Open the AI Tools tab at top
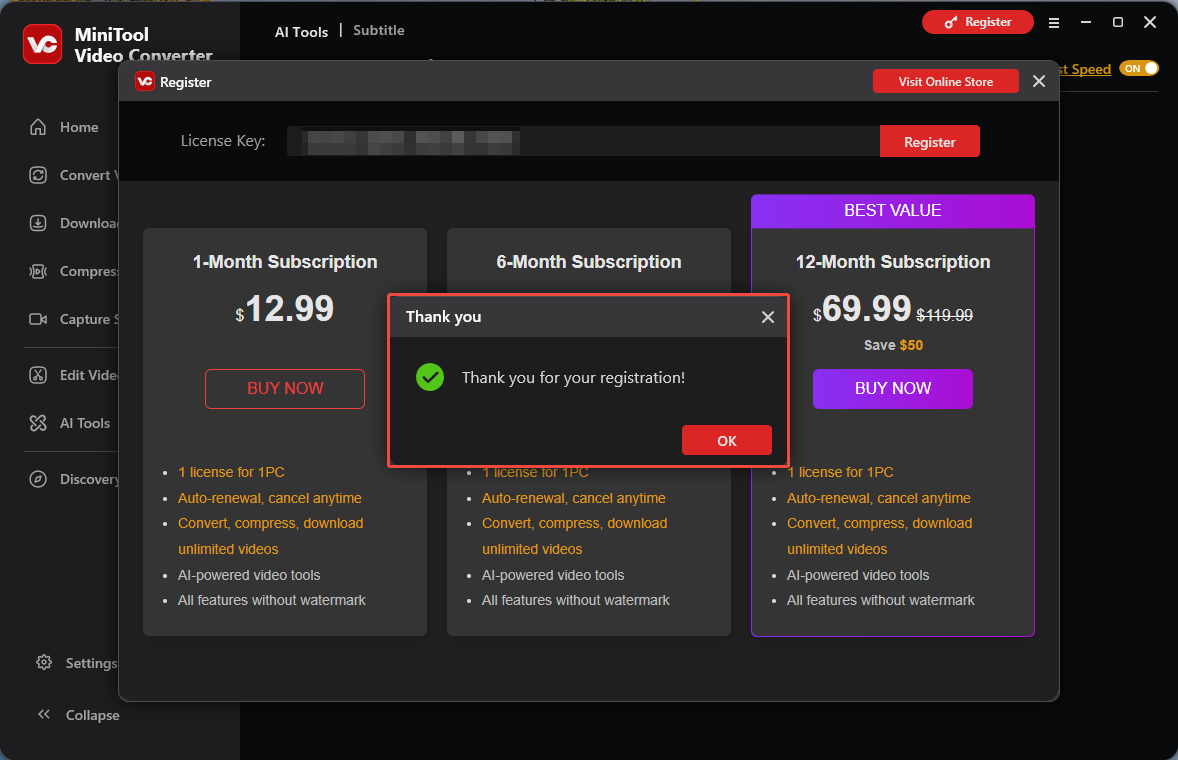 point(301,32)
